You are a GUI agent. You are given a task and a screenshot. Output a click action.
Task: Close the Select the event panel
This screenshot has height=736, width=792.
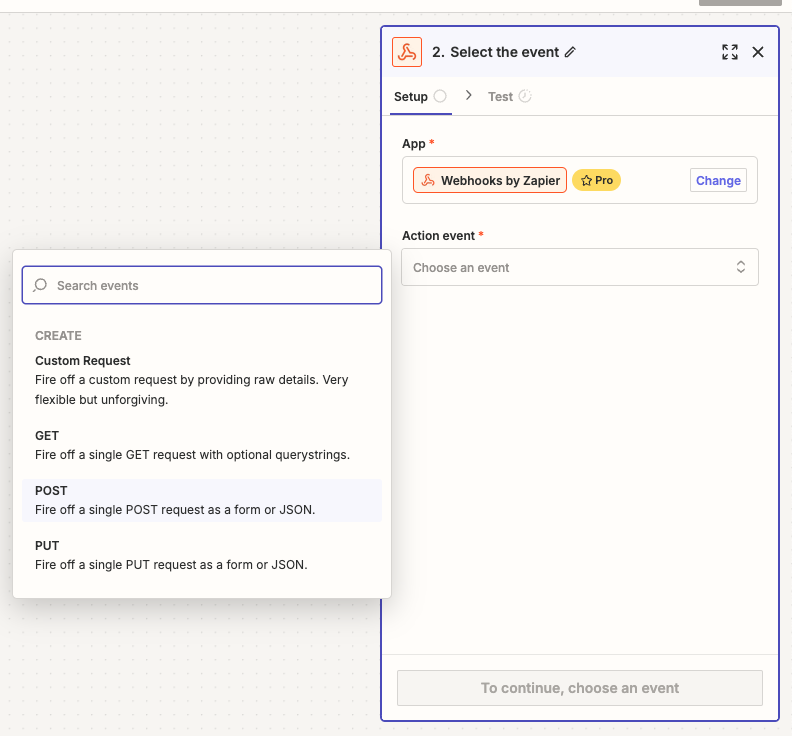tap(758, 52)
